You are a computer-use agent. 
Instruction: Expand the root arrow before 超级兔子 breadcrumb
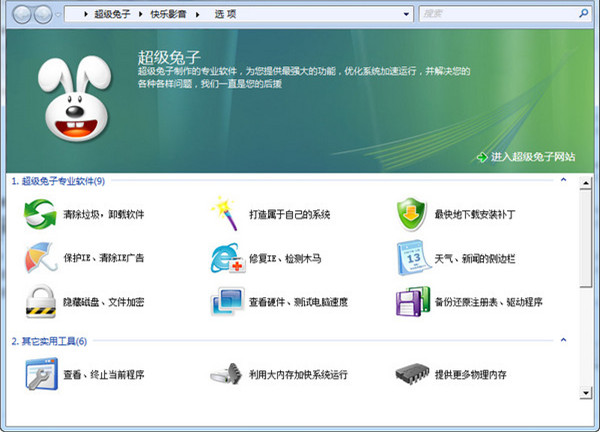[86, 15]
